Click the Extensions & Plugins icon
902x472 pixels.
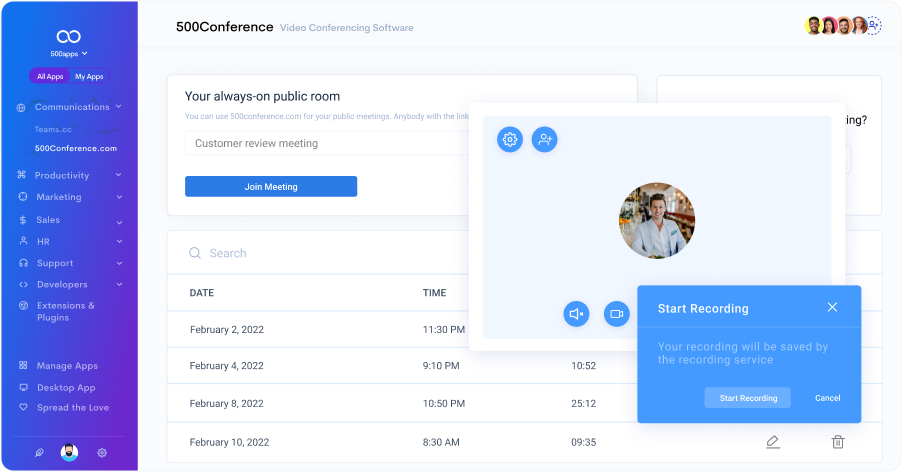coord(24,306)
